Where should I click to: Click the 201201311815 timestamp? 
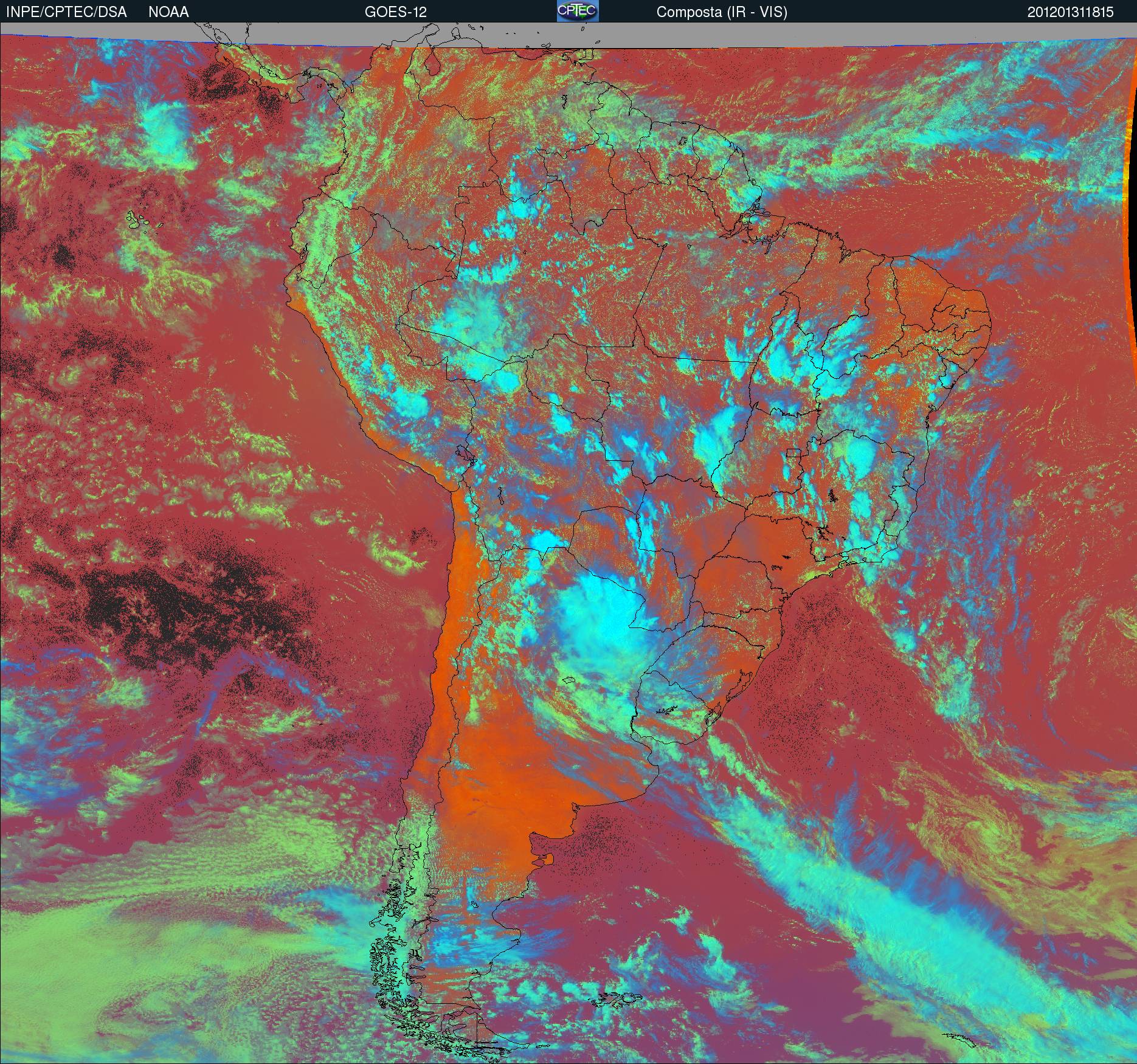coord(1071,12)
